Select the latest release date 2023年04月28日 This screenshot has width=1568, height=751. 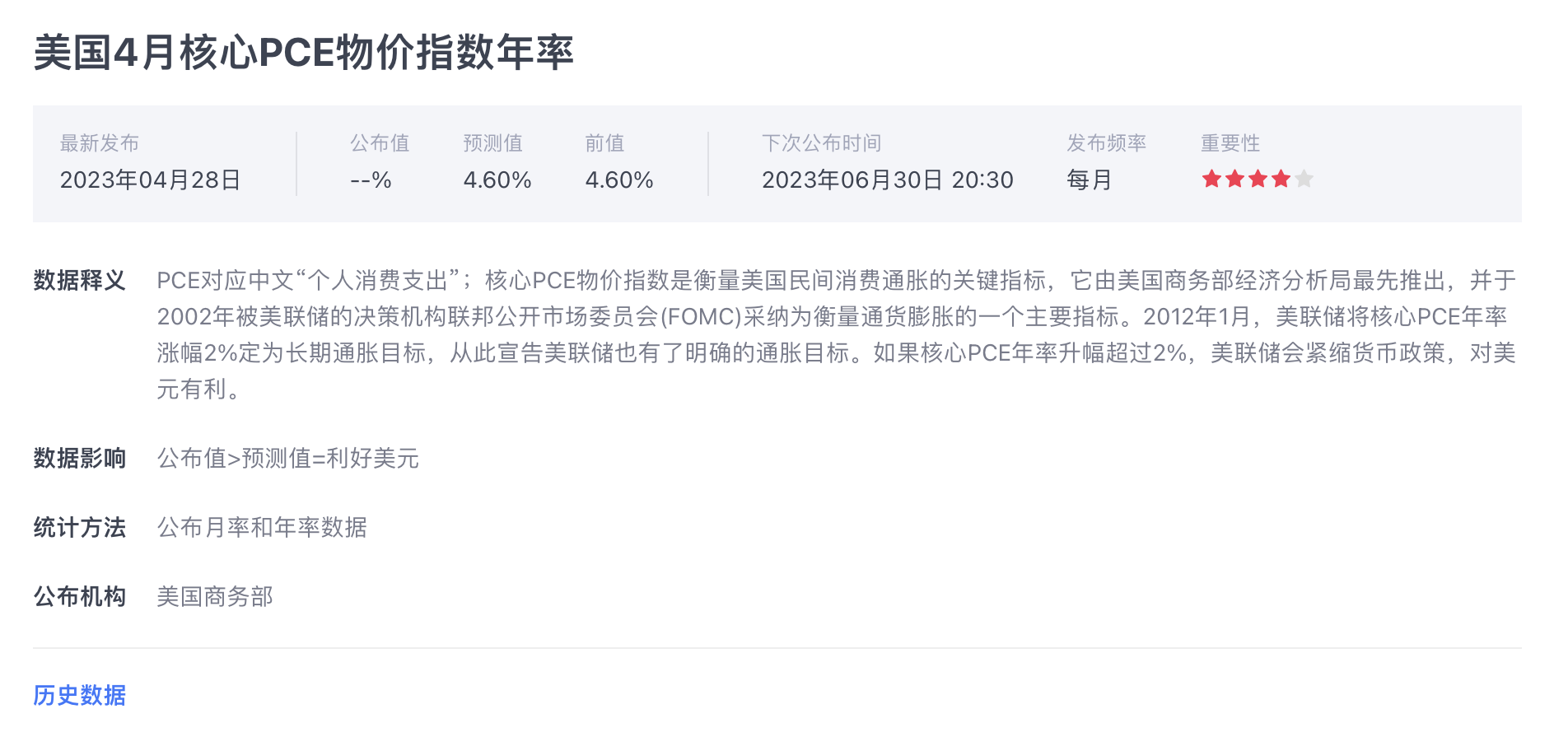coord(150,180)
